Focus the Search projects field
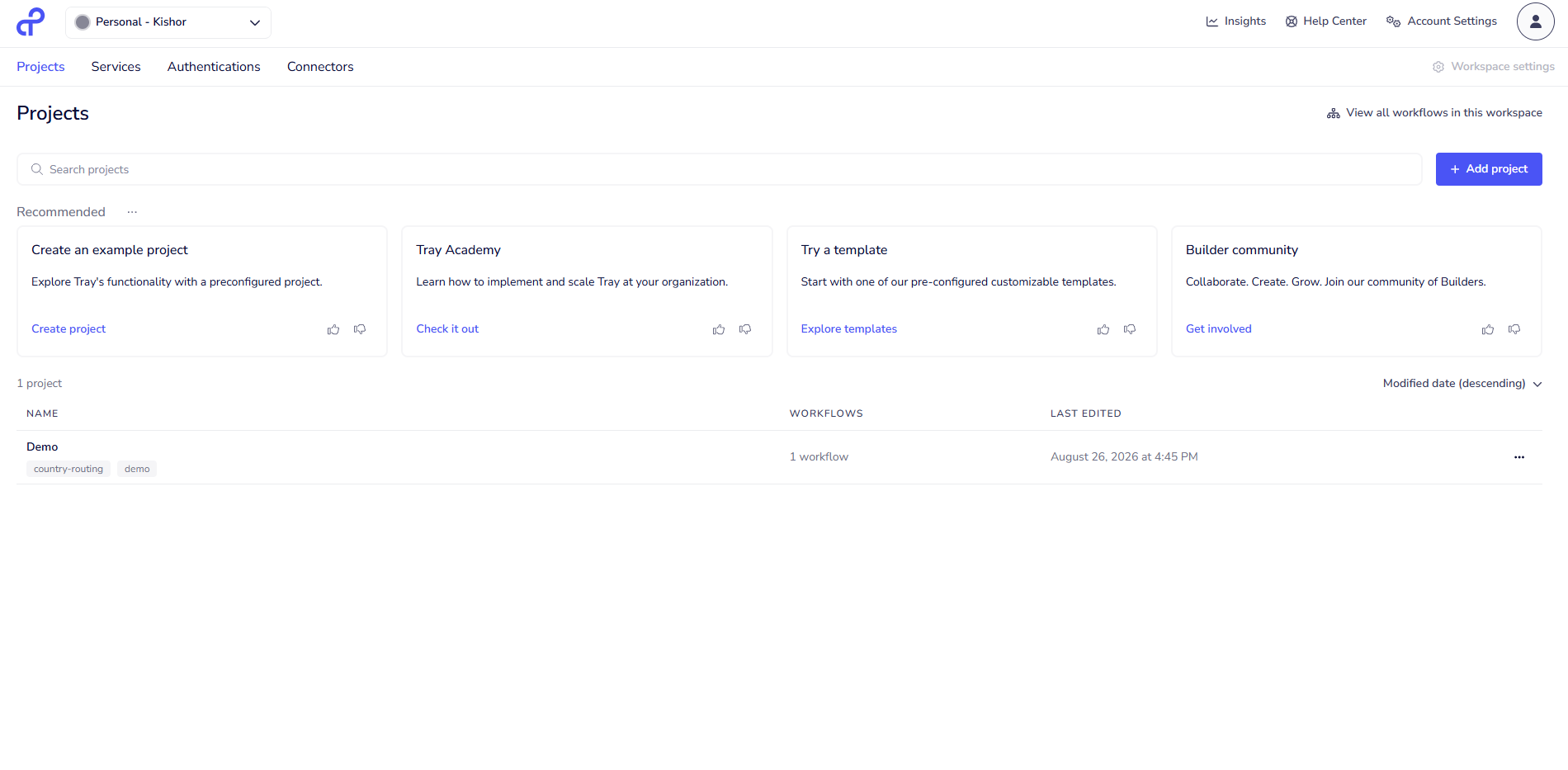 [719, 169]
